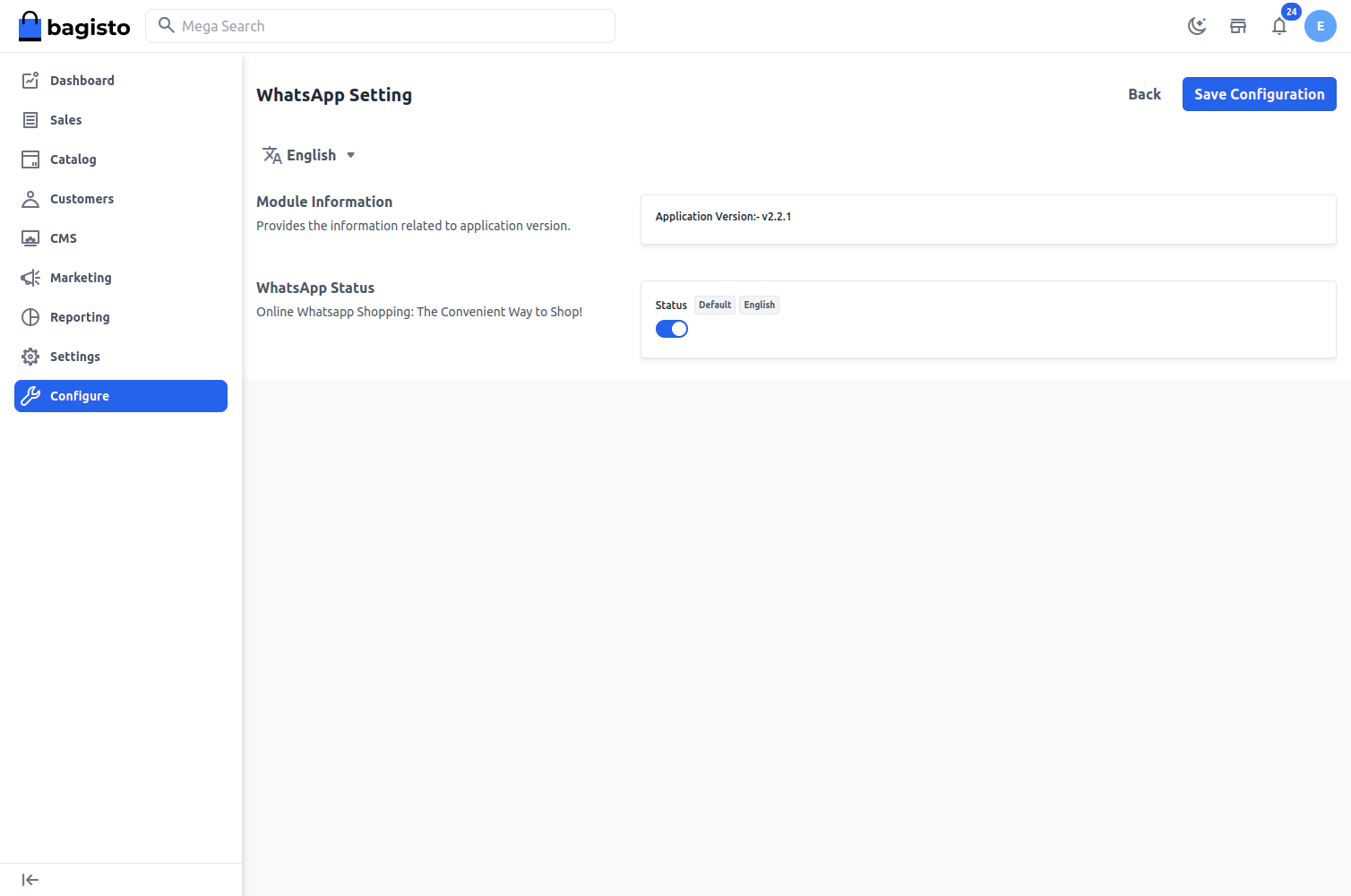Click the Catalog sidebar icon
This screenshot has height=896, width=1351.
pos(30,159)
